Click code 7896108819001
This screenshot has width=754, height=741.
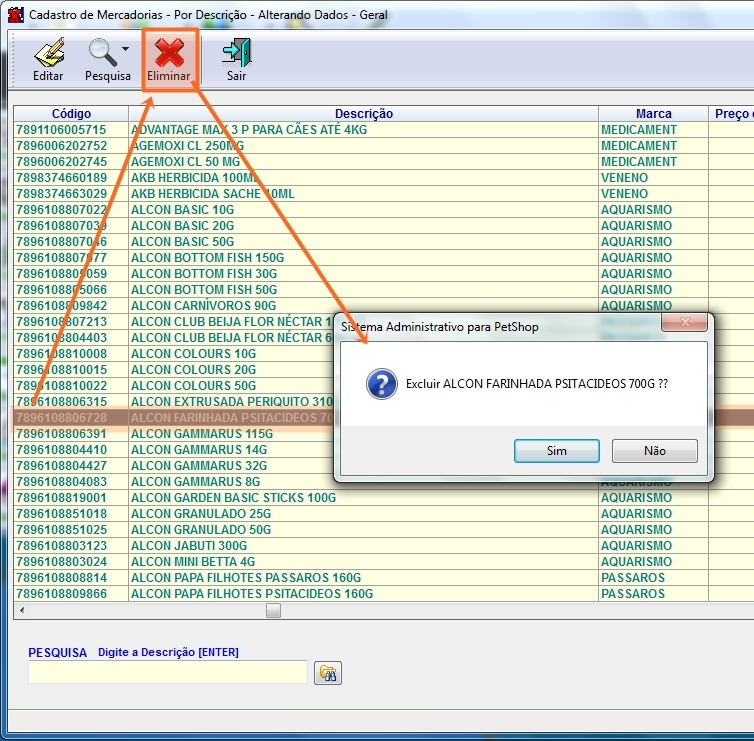(61, 497)
